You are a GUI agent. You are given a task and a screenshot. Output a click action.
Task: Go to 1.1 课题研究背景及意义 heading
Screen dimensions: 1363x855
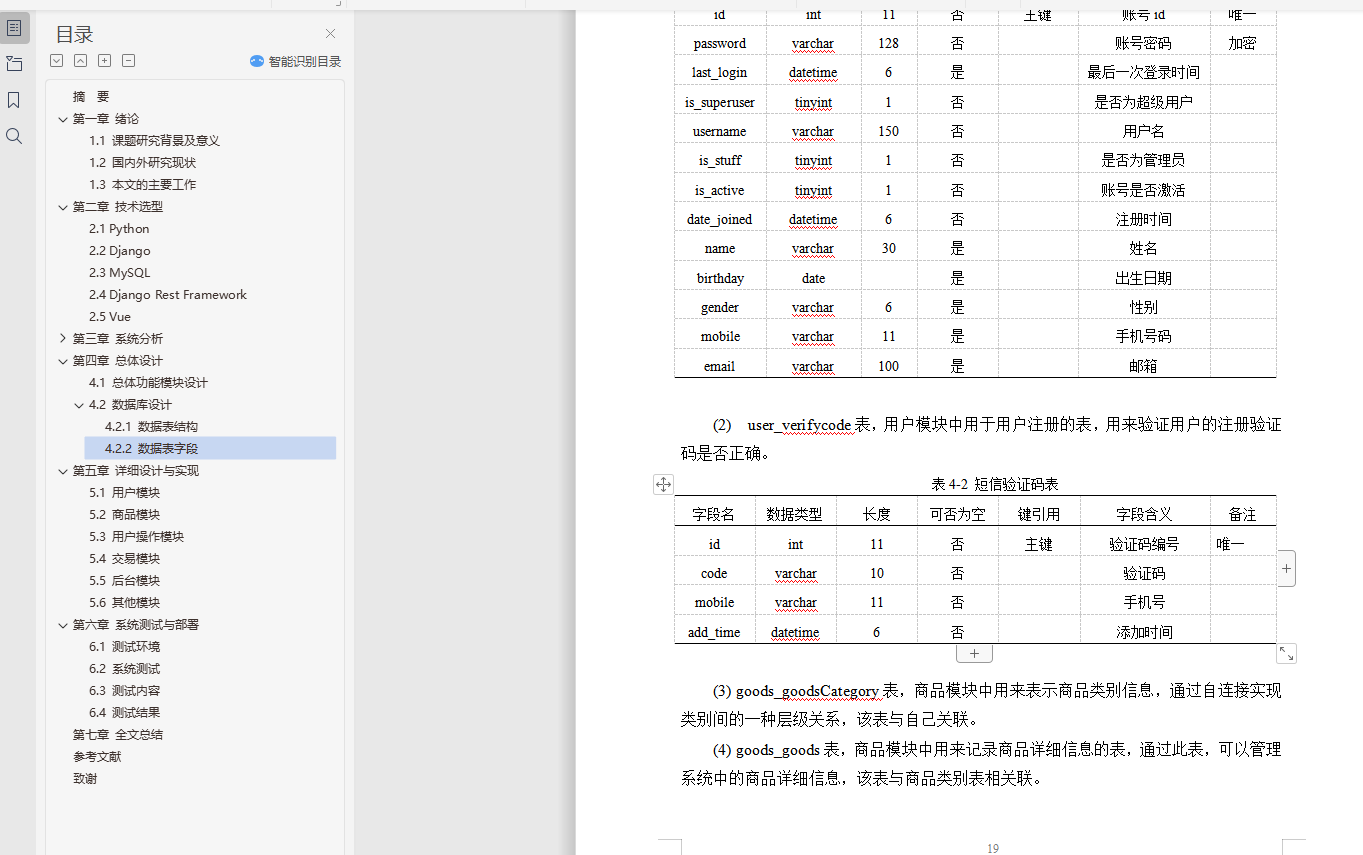coord(154,141)
